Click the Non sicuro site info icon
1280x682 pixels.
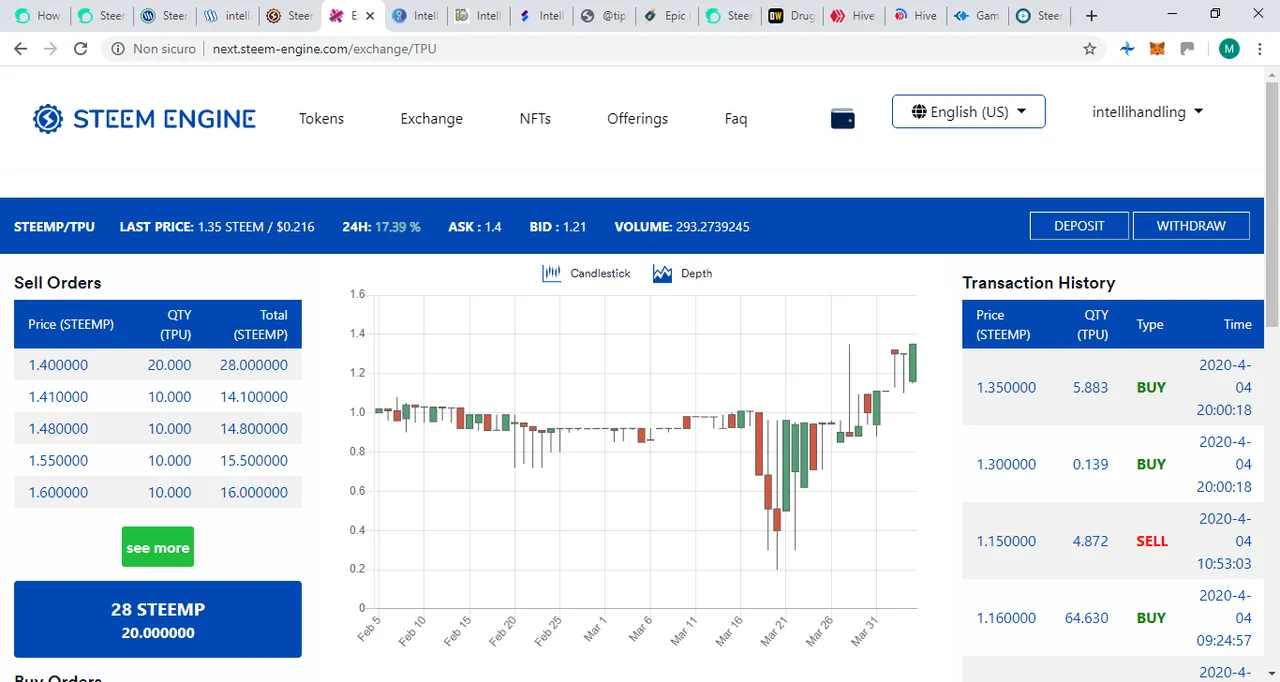(x=118, y=48)
